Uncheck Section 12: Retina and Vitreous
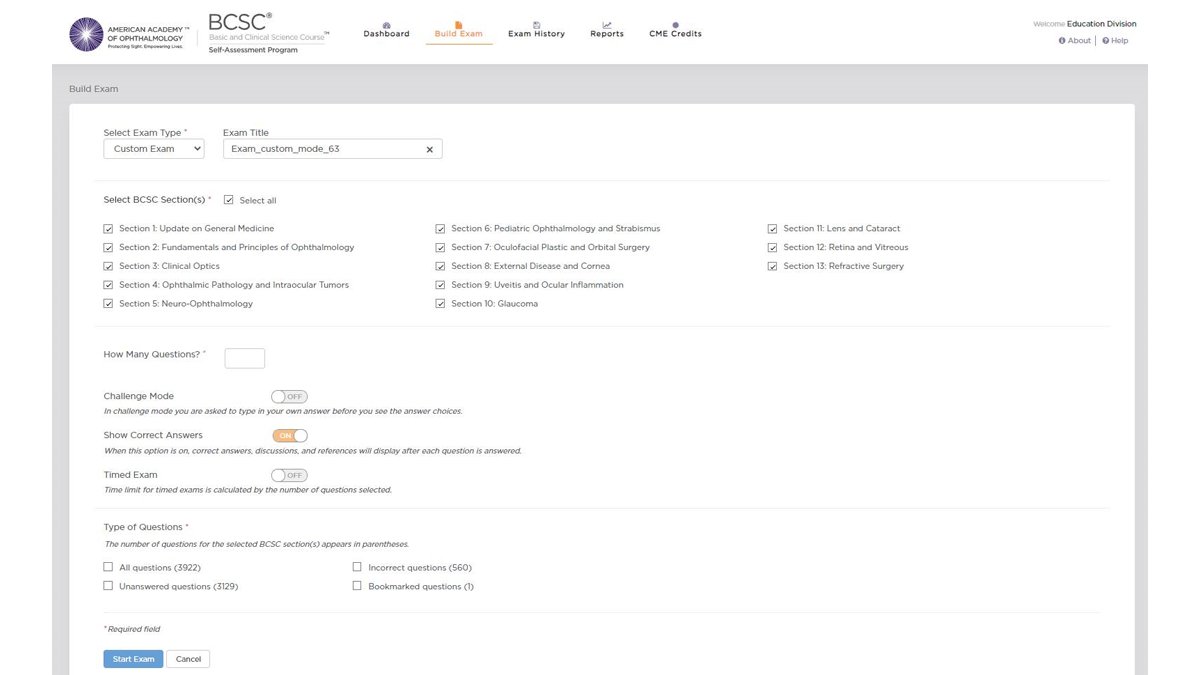 point(772,247)
